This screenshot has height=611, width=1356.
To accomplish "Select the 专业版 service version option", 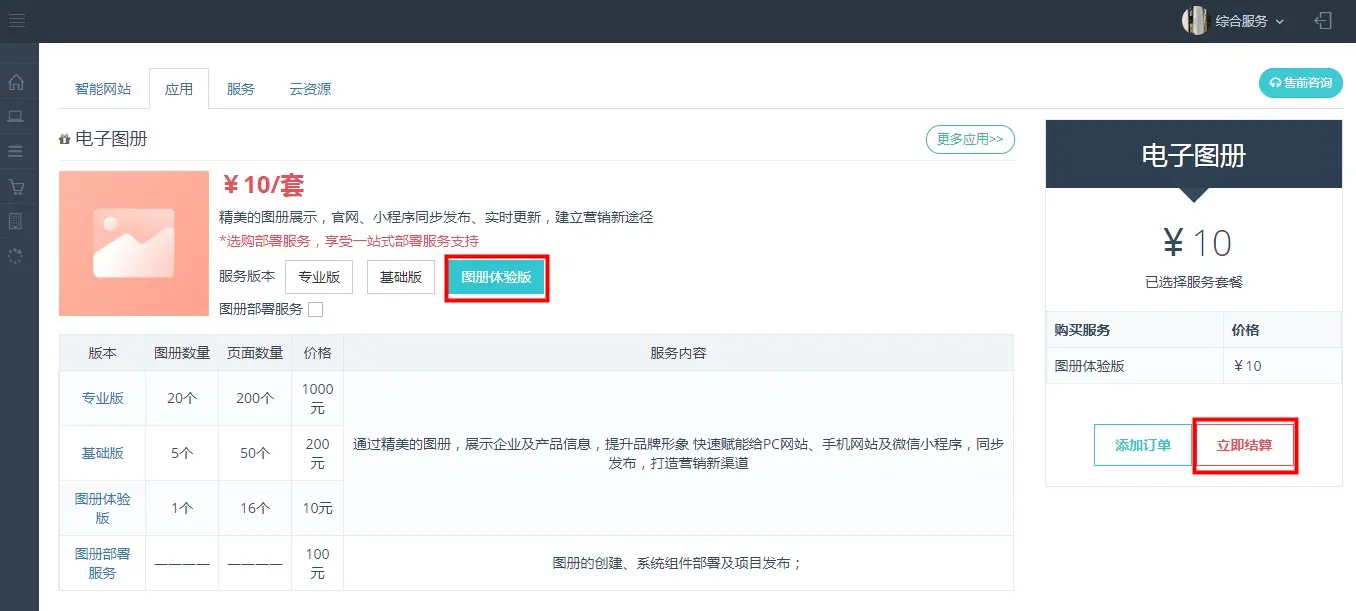I will pyautogui.click(x=319, y=277).
